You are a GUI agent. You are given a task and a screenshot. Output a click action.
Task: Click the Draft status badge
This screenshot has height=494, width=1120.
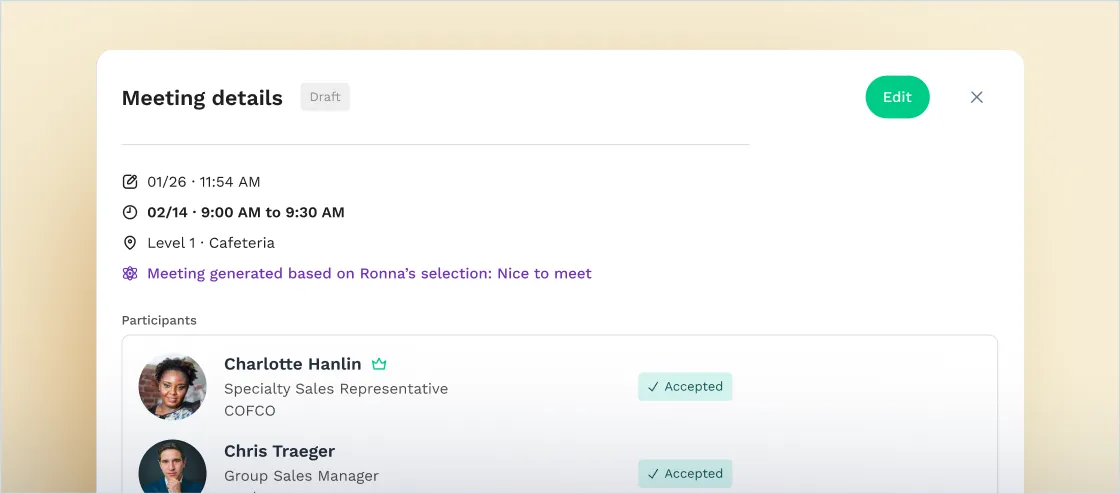325,97
